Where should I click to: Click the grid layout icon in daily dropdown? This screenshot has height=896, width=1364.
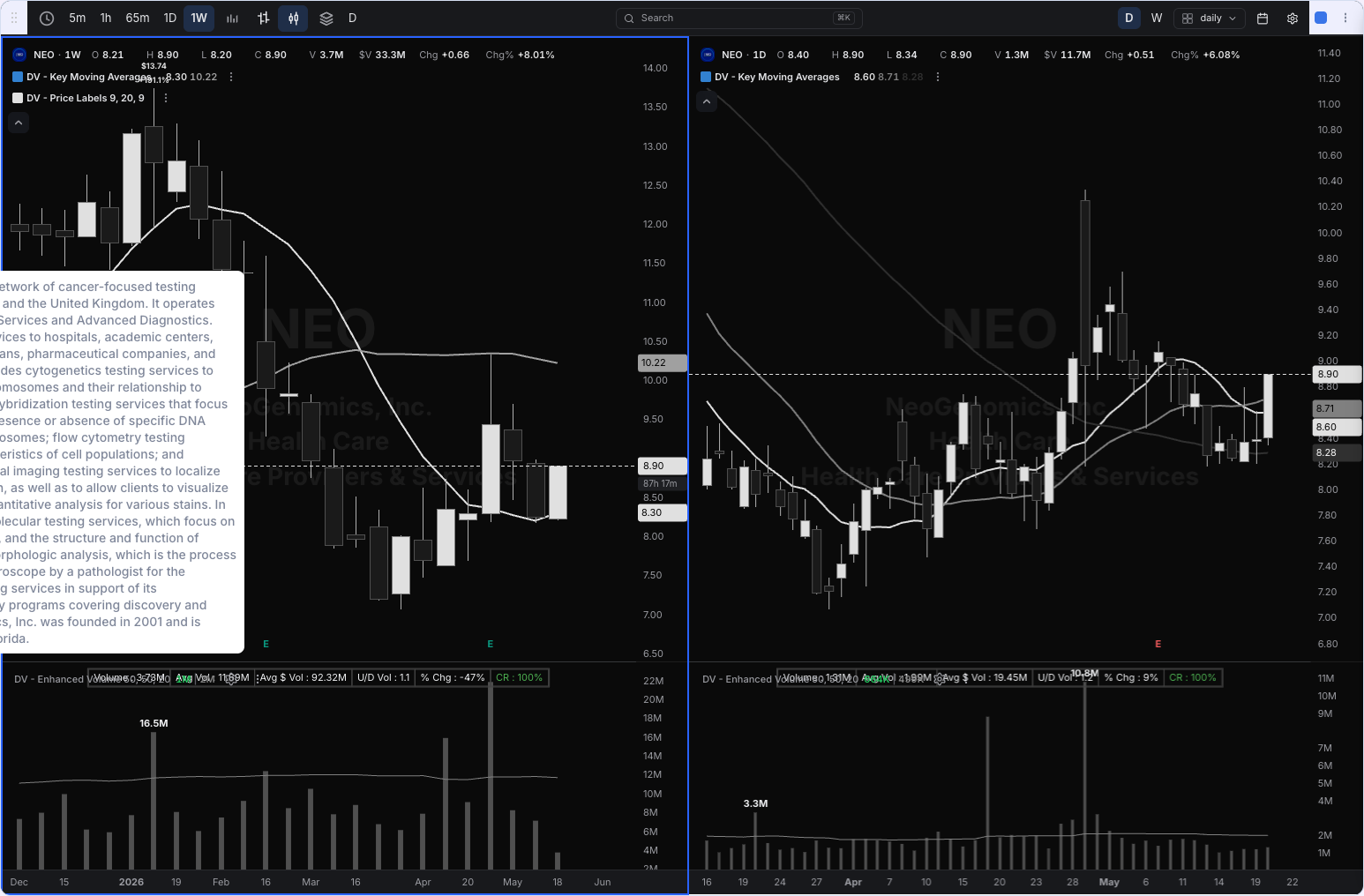click(x=1188, y=18)
